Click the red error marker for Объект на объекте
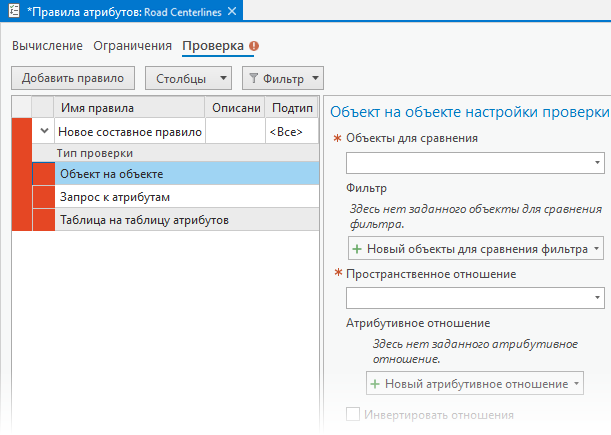 point(44,174)
